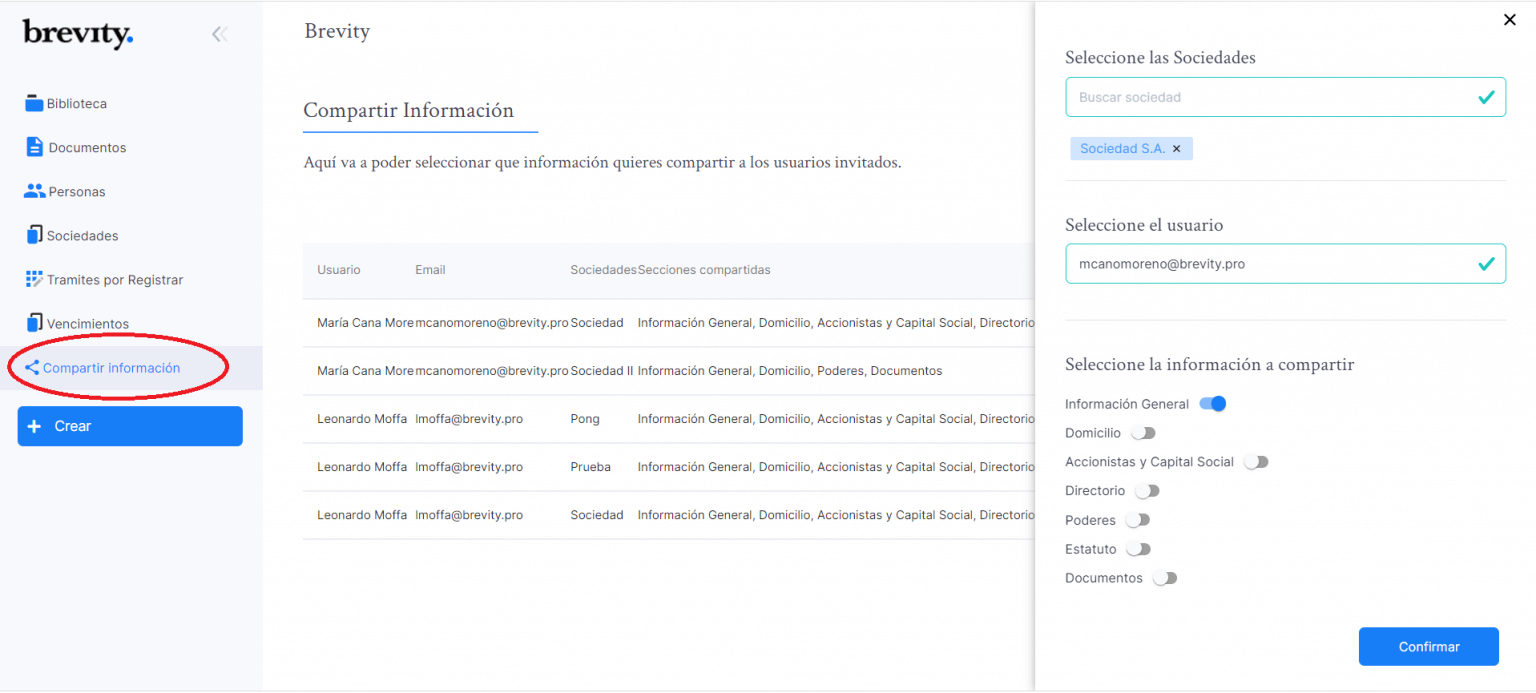Open the Tramites por Registrar menu item
Viewport: 1536px width, 693px height.
tap(115, 280)
